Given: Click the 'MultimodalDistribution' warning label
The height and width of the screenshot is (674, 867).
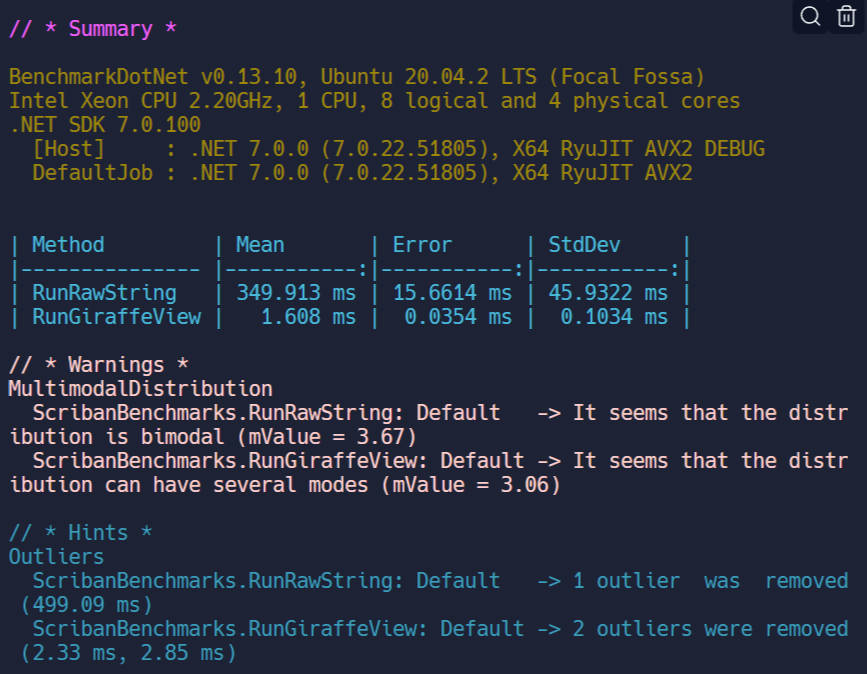Looking at the screenshot, I should point(140,389).
